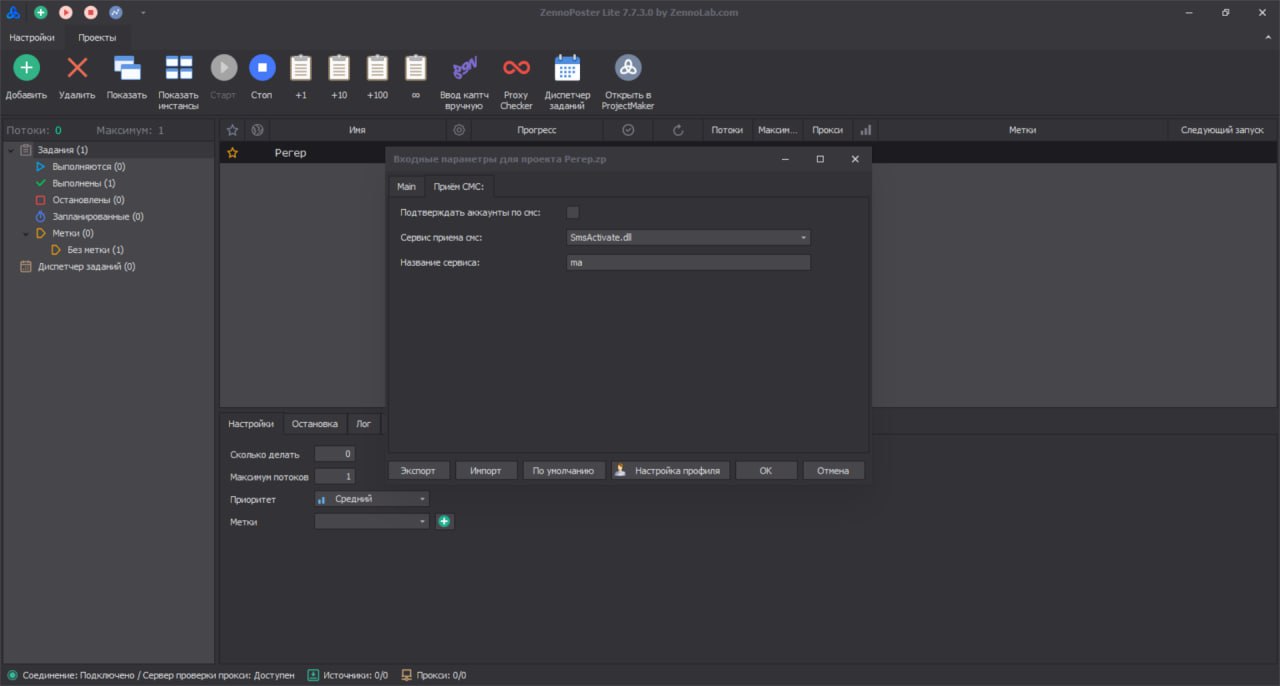Click the Имя column header
The image size is (1280, 686).
point(357,130)
